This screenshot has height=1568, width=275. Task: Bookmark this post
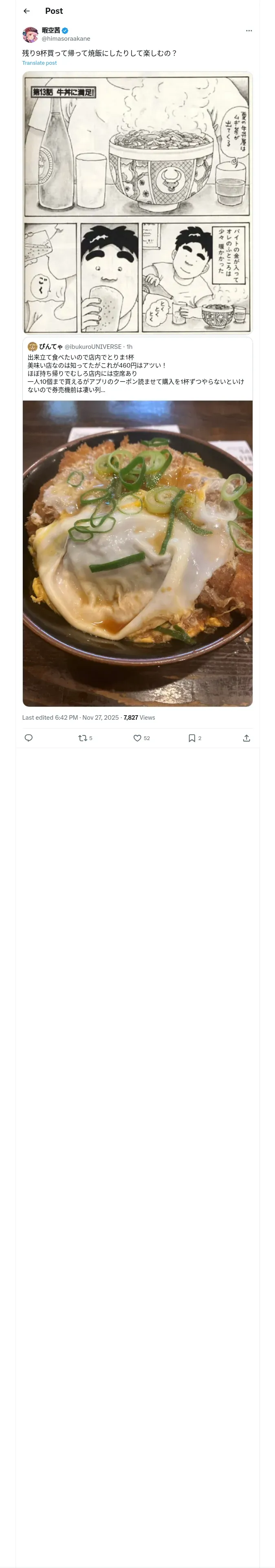[191, 738]
